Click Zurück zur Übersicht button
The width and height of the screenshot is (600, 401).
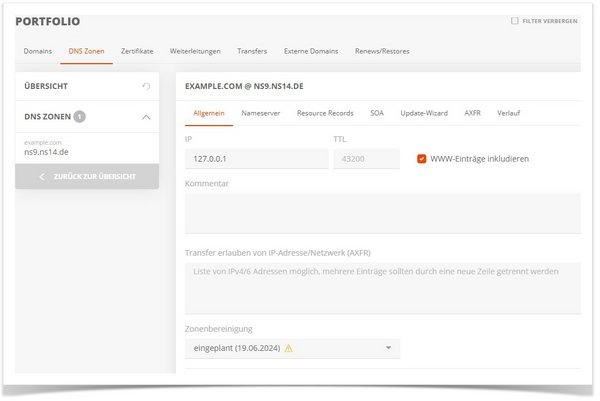click(x=87, y=176)
